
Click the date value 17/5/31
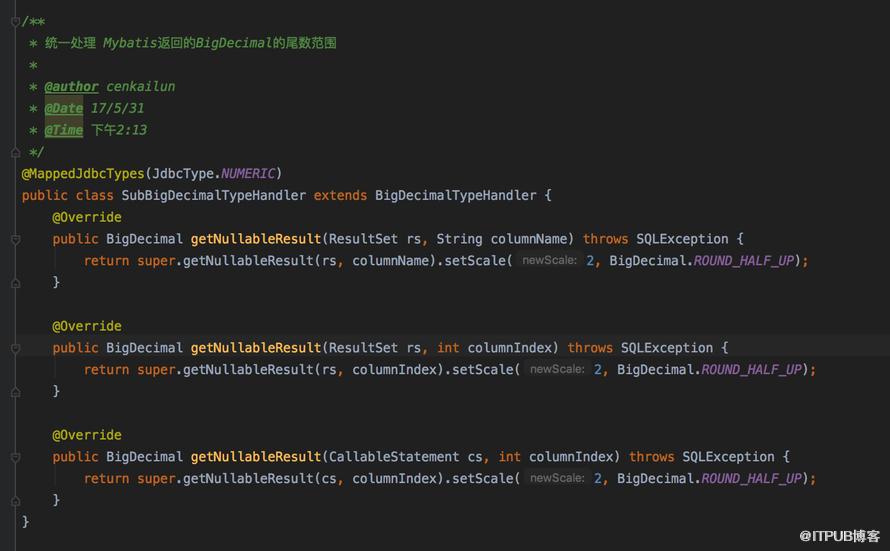117,108
